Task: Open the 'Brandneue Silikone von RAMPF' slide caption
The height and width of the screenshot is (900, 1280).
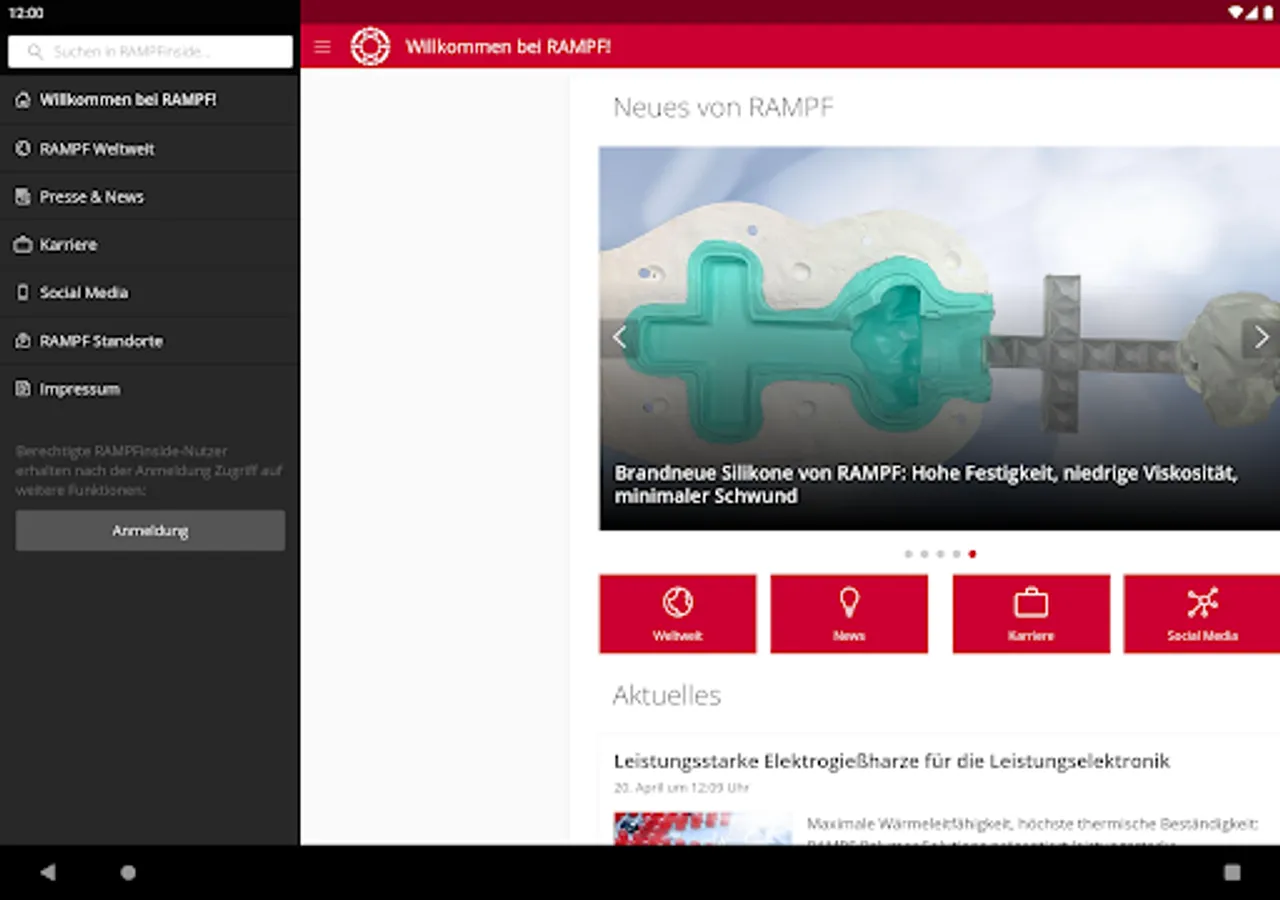Action: pyautogui.click(x=926, y=484)
